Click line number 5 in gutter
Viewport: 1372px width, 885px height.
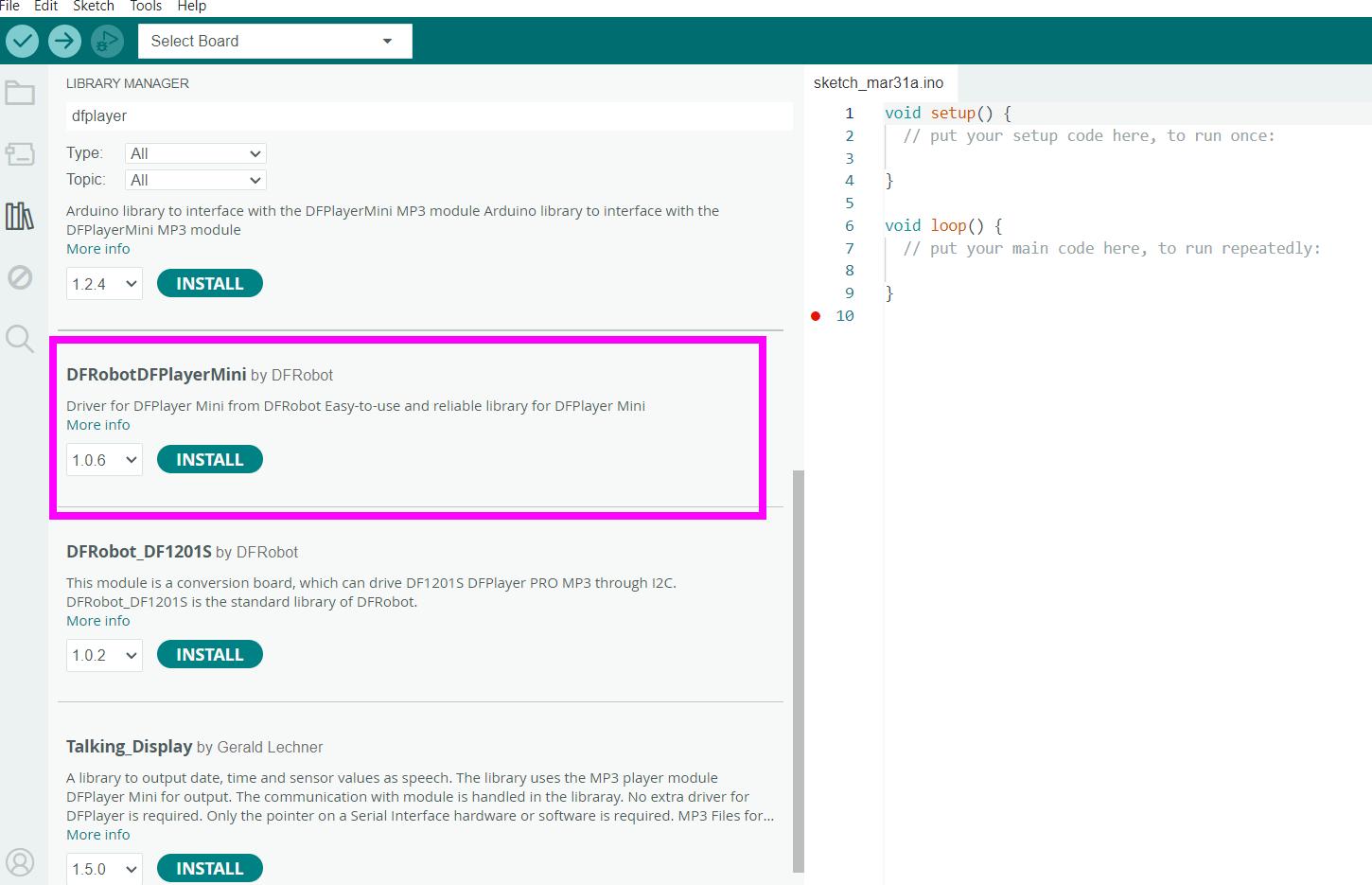pyautogui.click(x=850, y=203)
